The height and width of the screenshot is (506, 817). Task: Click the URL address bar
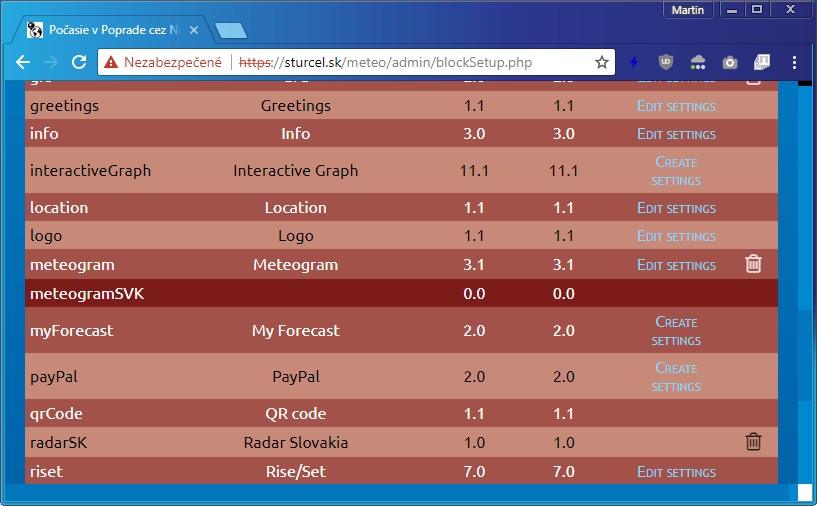coord(408,63)
